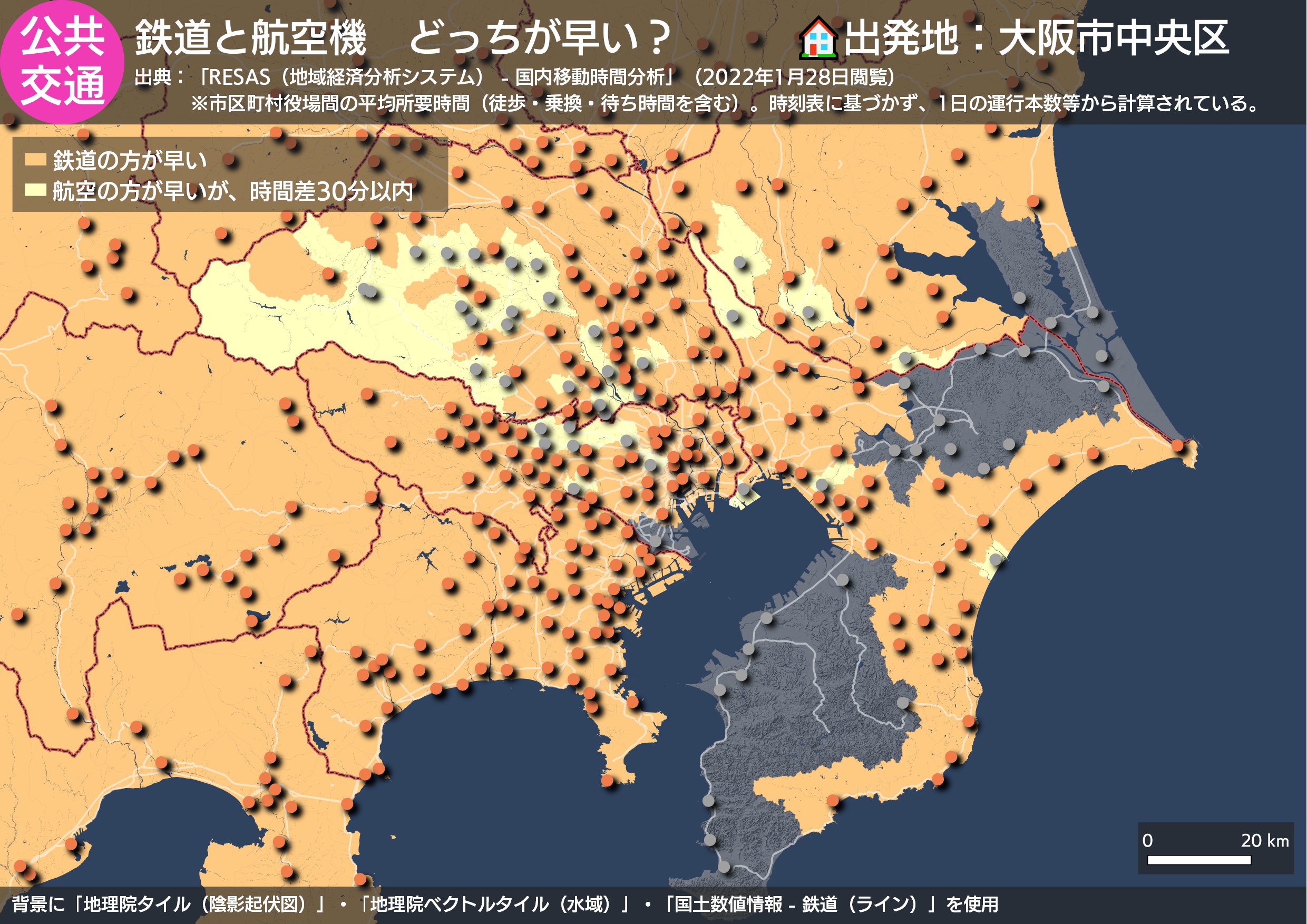Click the gray marker at Boso Peninsula's southern tip
This screenshot has width=1307, height=924.
[724, 867]
